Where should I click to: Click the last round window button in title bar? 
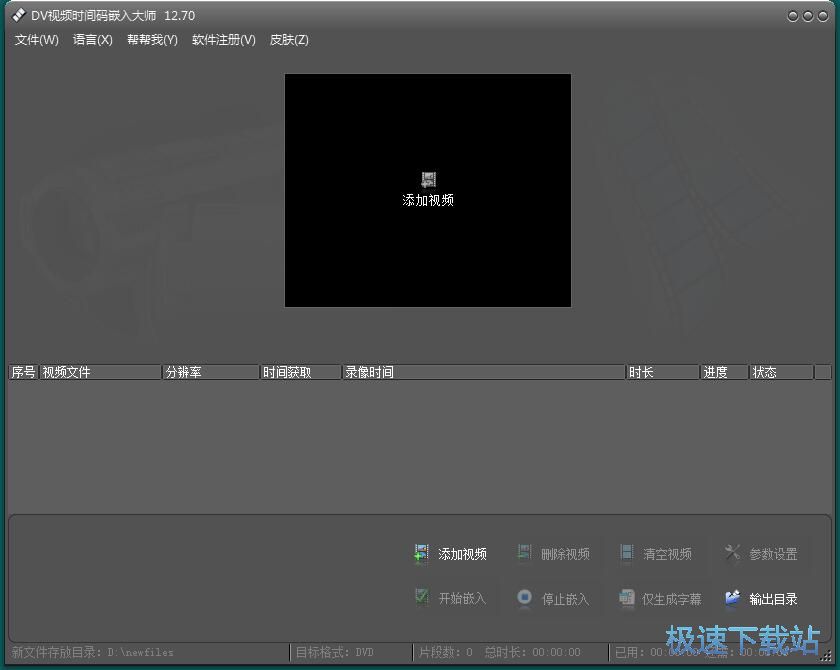823,16
